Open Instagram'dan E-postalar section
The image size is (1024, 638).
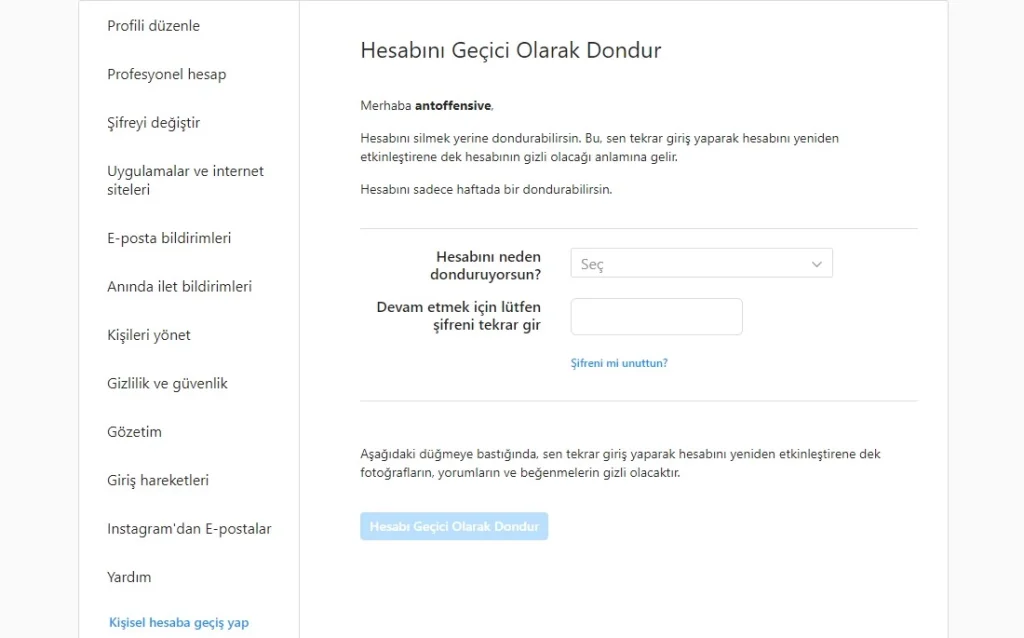pos(189,529)
